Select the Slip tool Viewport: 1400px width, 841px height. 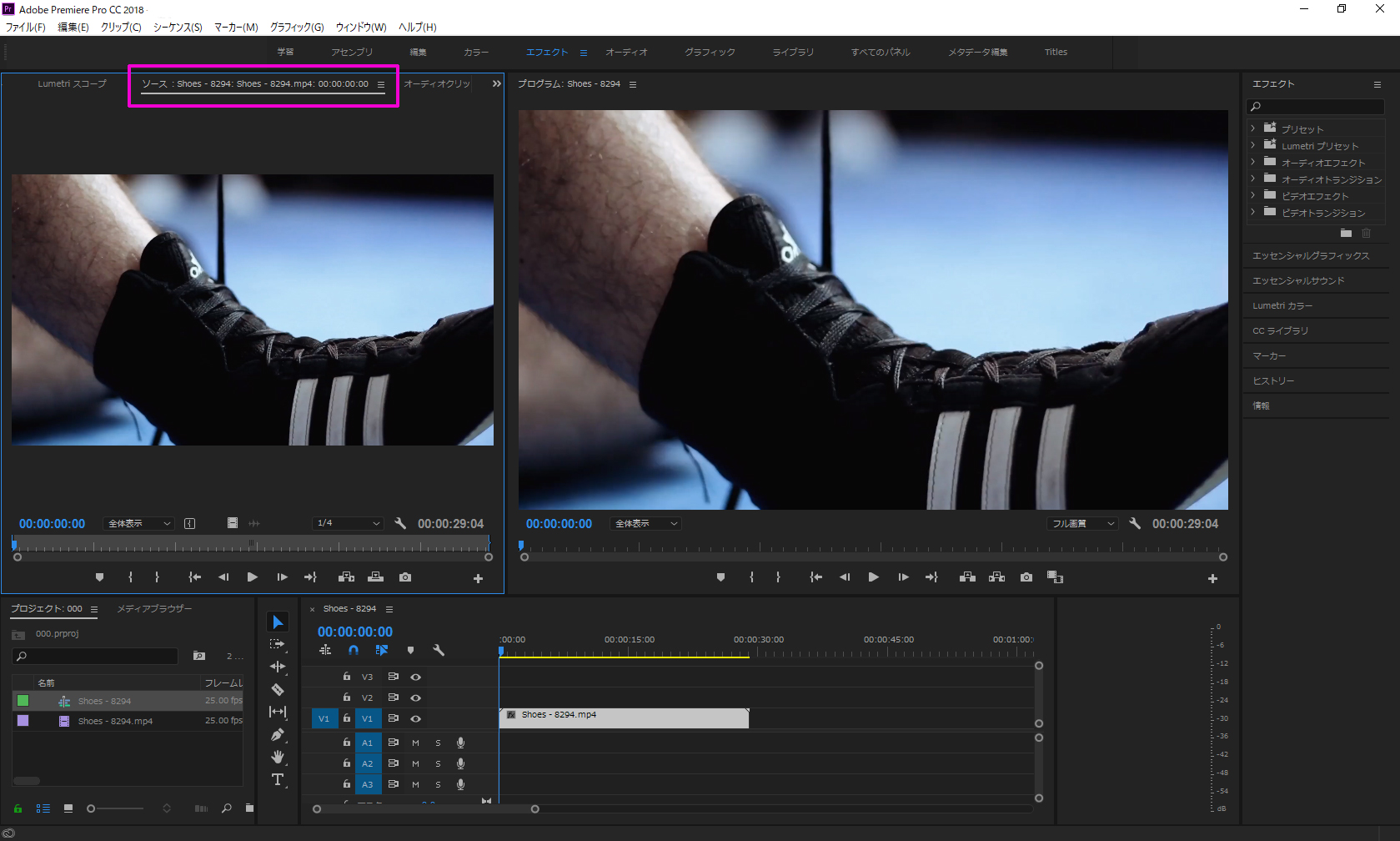coord(278,712)
